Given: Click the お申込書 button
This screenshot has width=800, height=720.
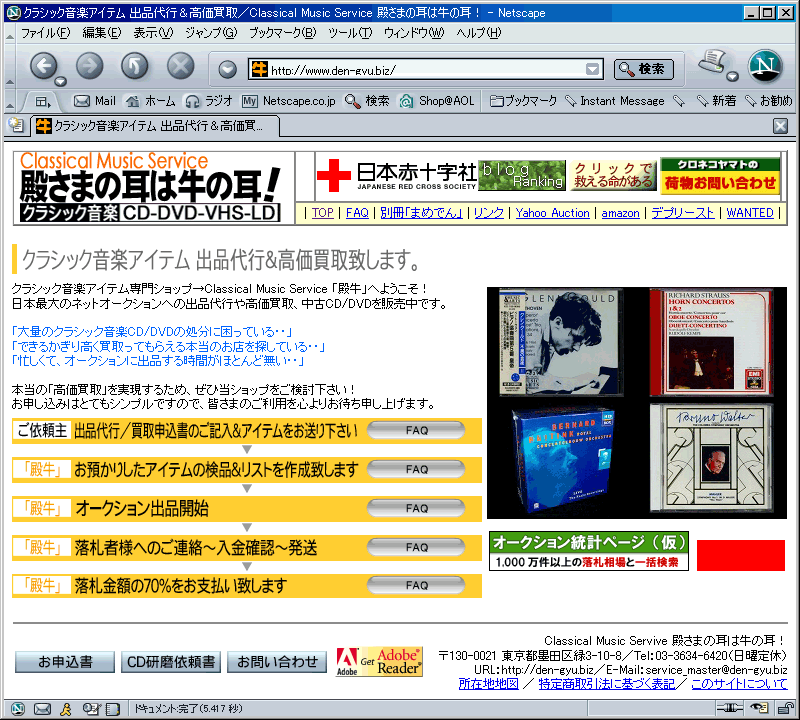Looking at the screenshot, I should [x=65, y=662].
